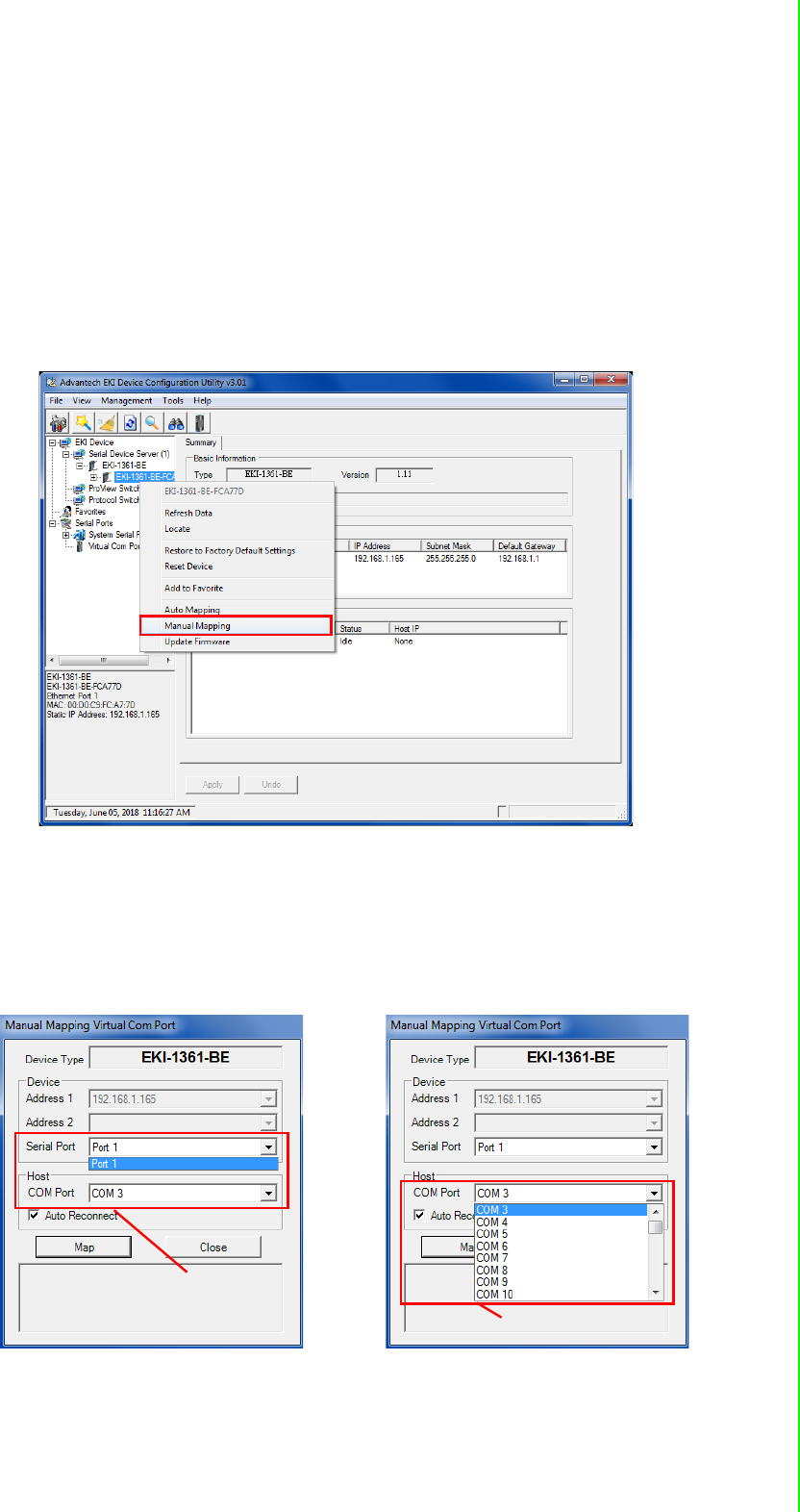Open the Help menu
The image size is (800, 1512).
202,401
